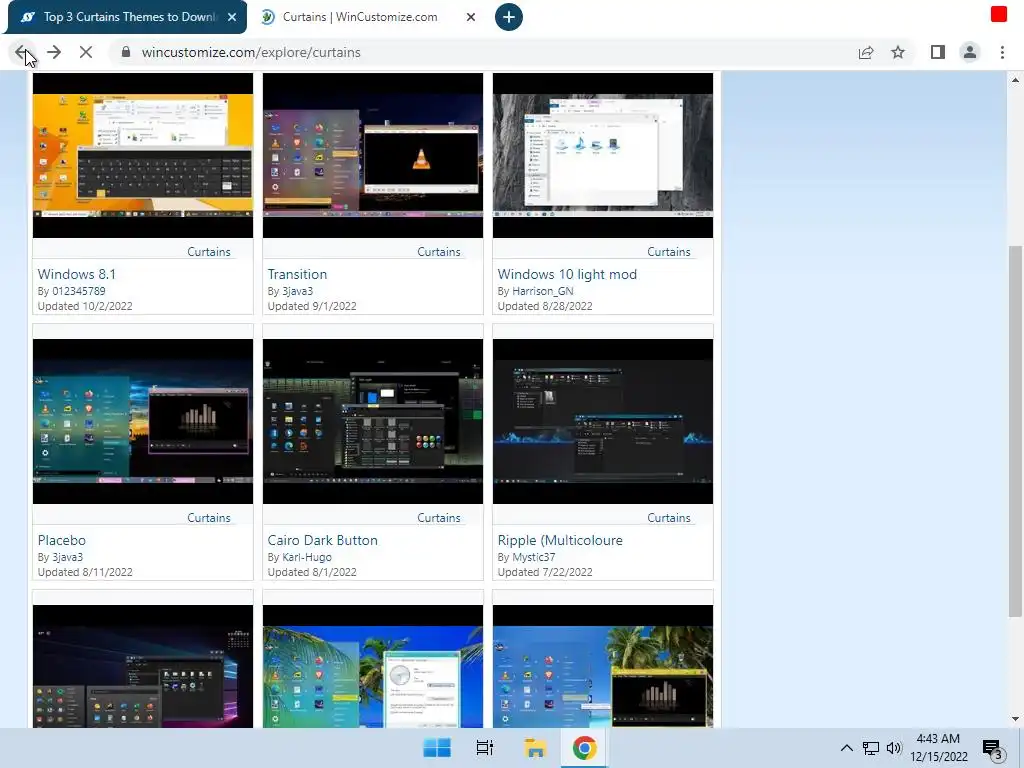Viewport: 1024px width, 768px height.
Task: View author Mystic37's profile
Action: (x=533, y=556)
